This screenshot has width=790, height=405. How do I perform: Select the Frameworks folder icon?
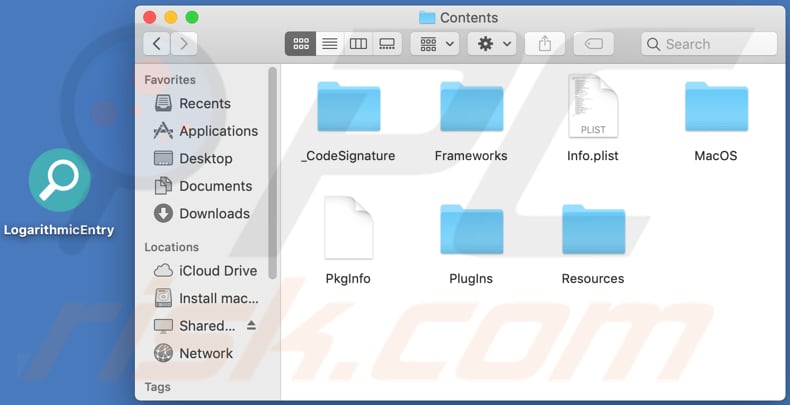pos(472,107)
